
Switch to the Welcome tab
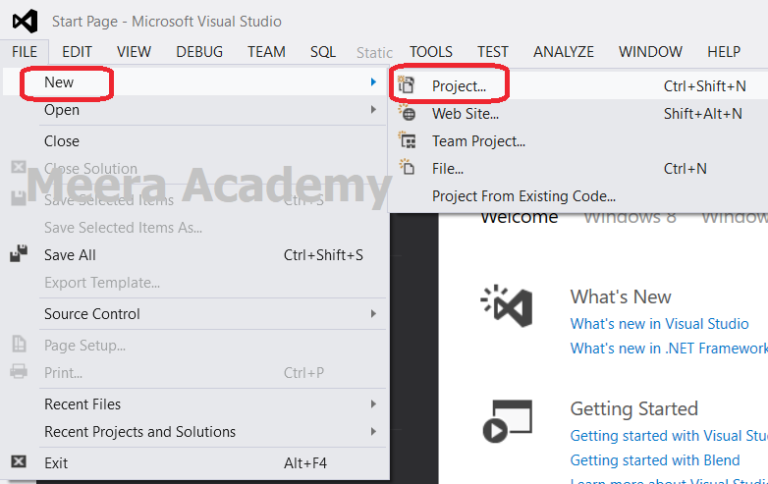(519, 218)
